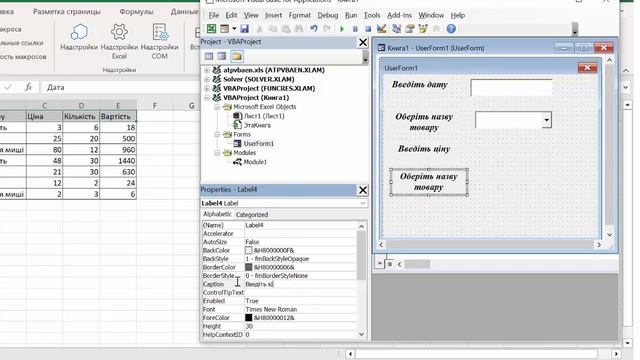Click the Reset stop icon in VBA toolbar

pyautogui.click(x=368, y=29)
